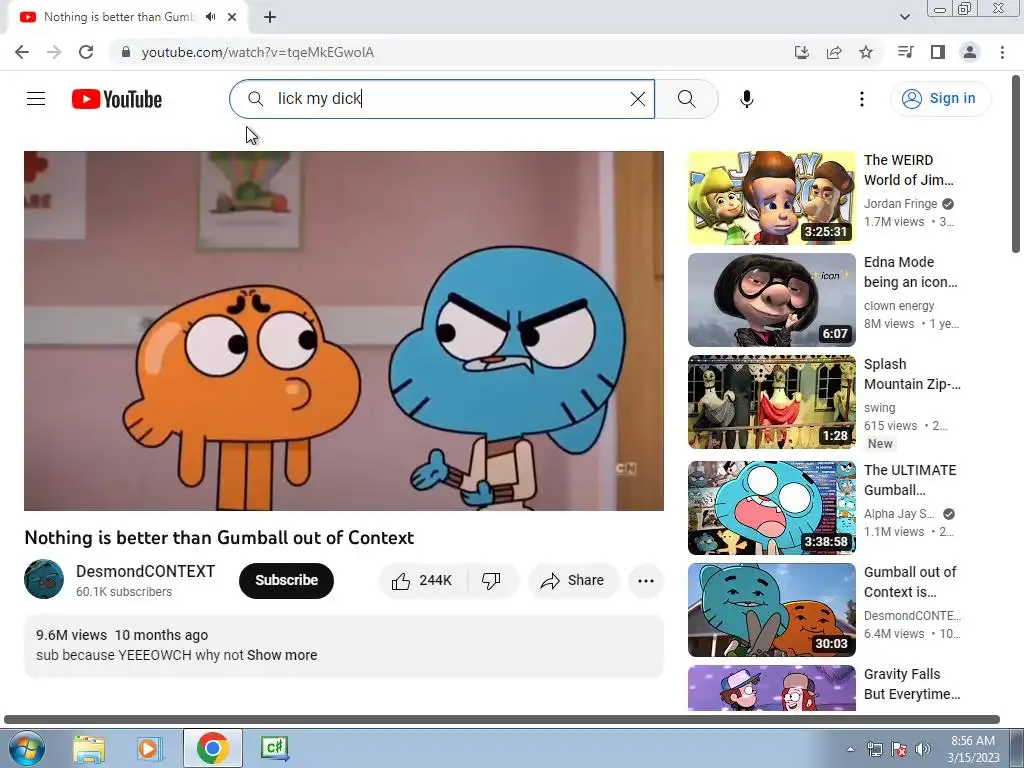Toggle Chrome side panel

(938, 52)
